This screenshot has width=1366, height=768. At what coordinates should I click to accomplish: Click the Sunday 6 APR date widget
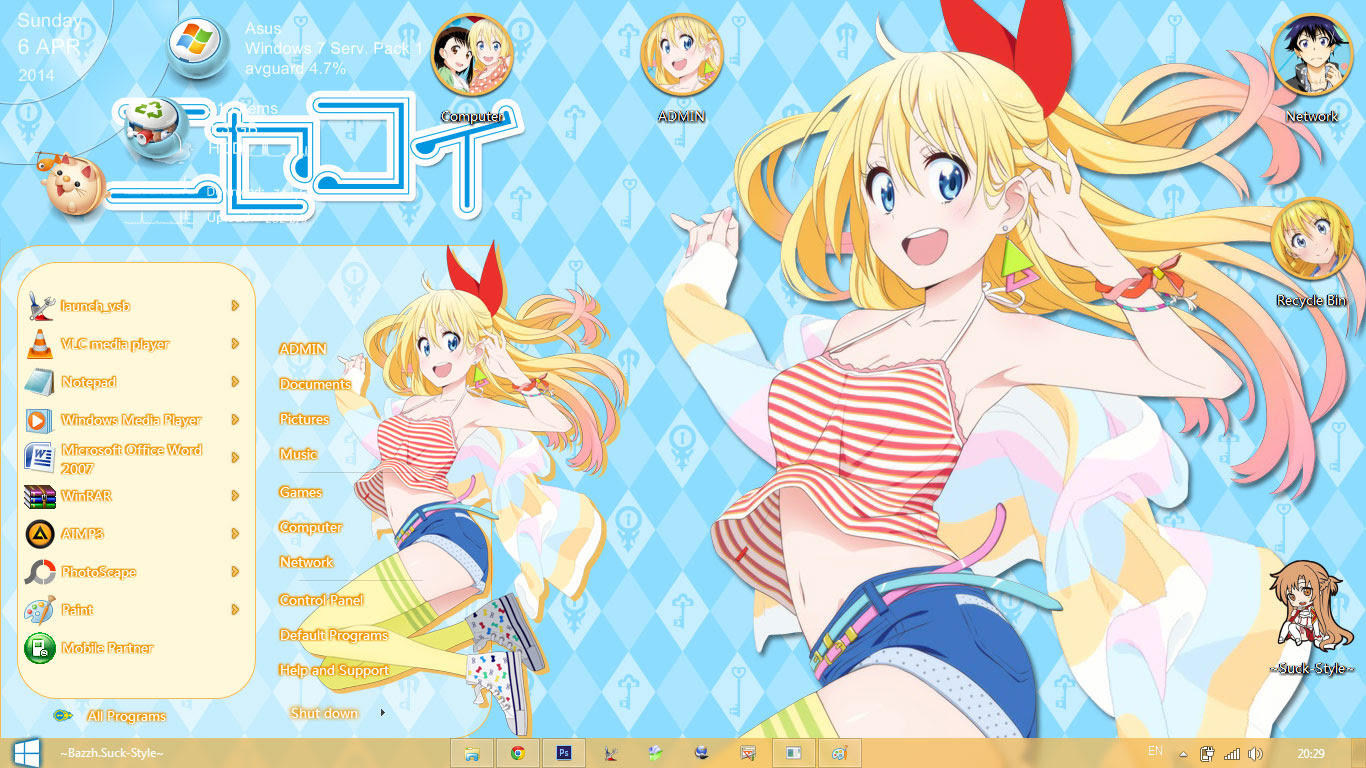(x=52, y=46)
